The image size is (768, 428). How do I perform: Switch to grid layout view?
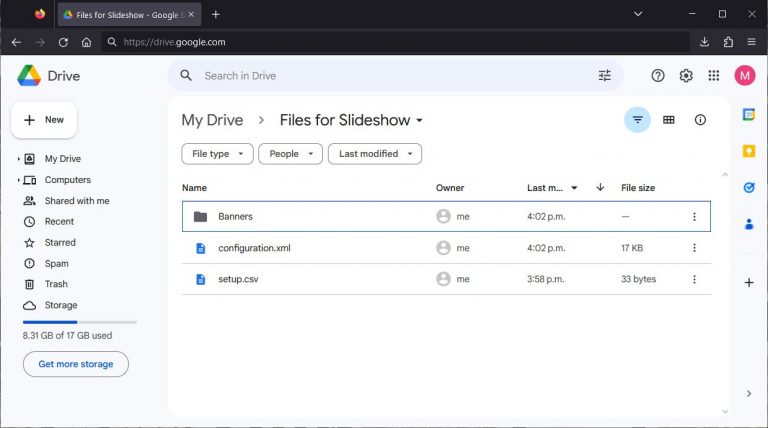pyautogui.click(x=669, y=120)
